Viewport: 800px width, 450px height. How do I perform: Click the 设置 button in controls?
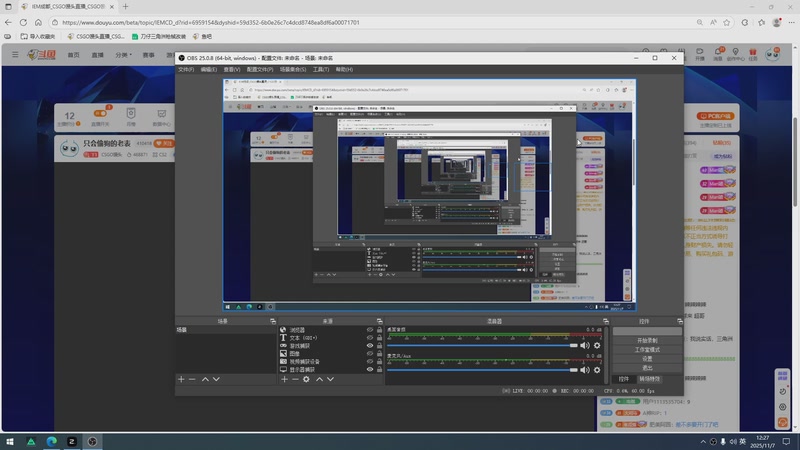point(647,359)
